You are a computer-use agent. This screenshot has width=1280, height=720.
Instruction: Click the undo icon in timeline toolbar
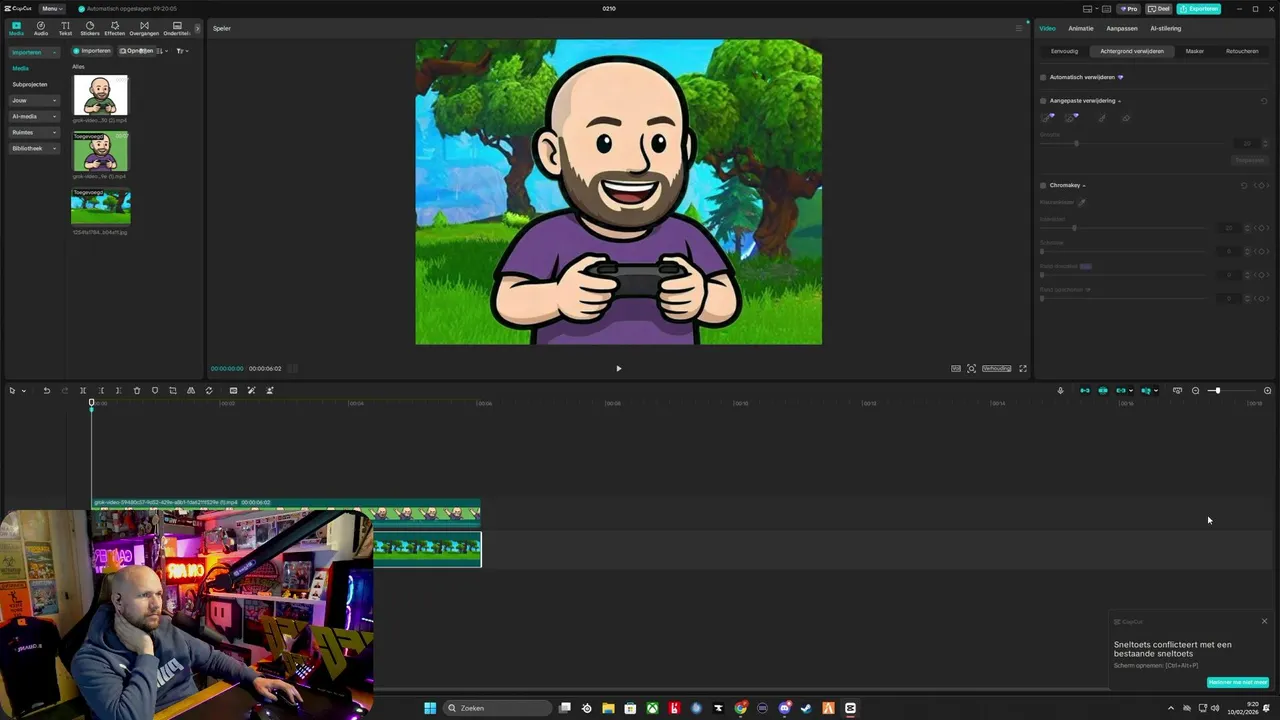46,390
